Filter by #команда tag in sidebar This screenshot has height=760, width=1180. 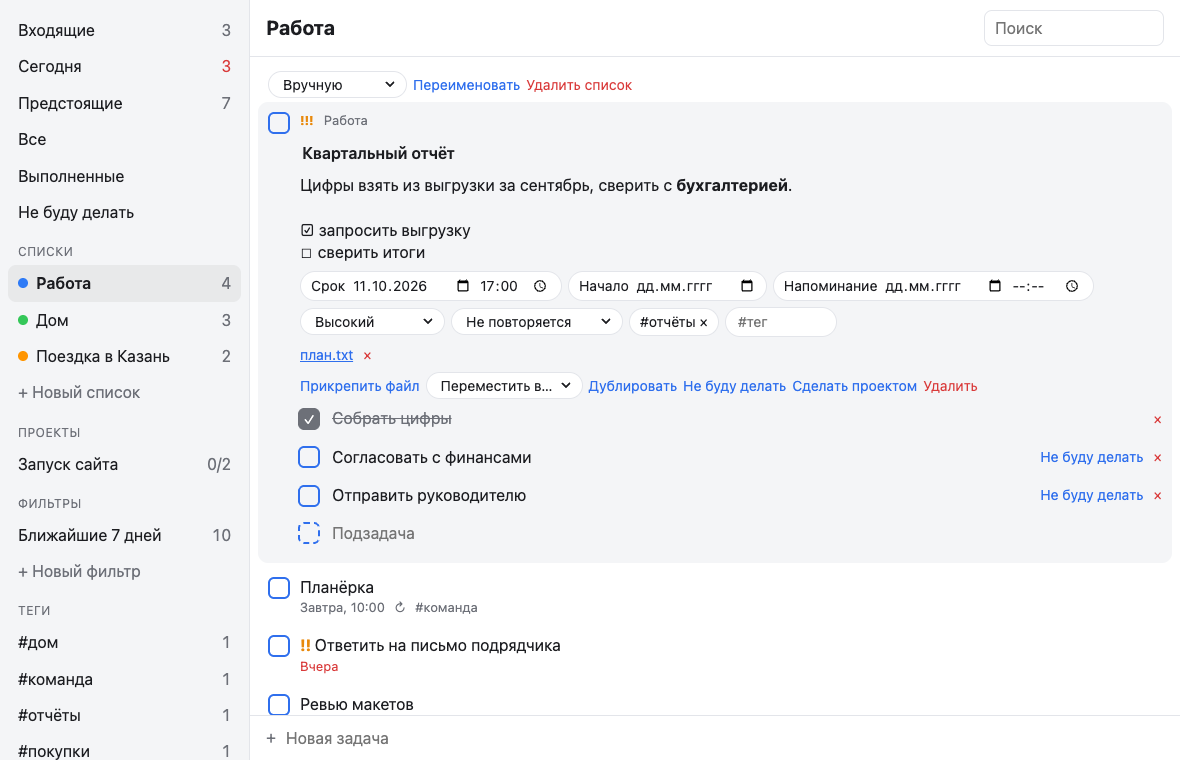[124, 679]
